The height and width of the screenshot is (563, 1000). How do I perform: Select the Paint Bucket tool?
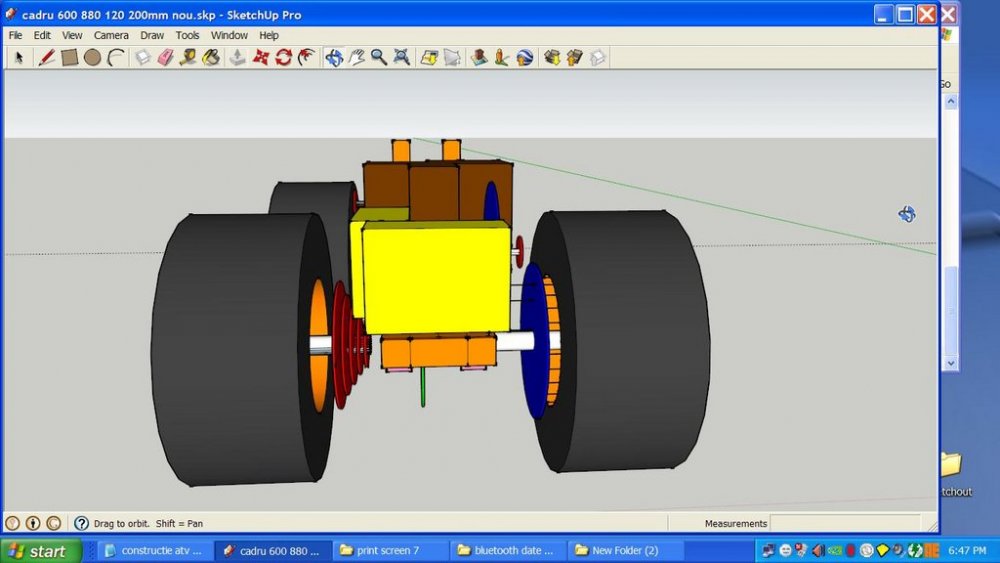click(211, 58)
